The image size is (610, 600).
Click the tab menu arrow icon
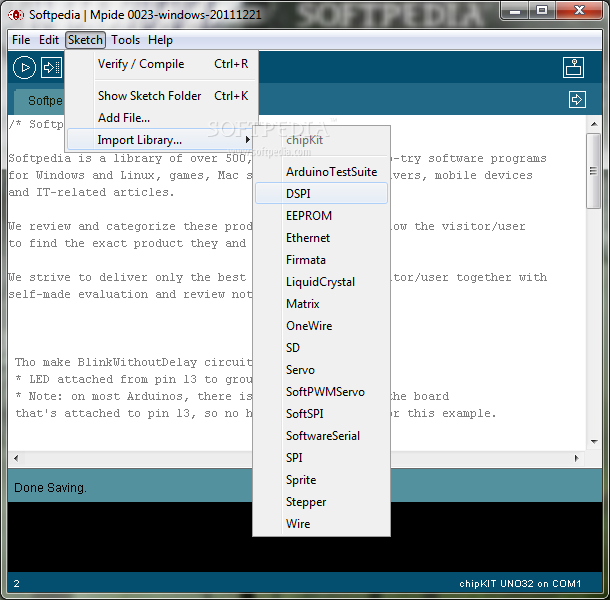tap(577, 100)
